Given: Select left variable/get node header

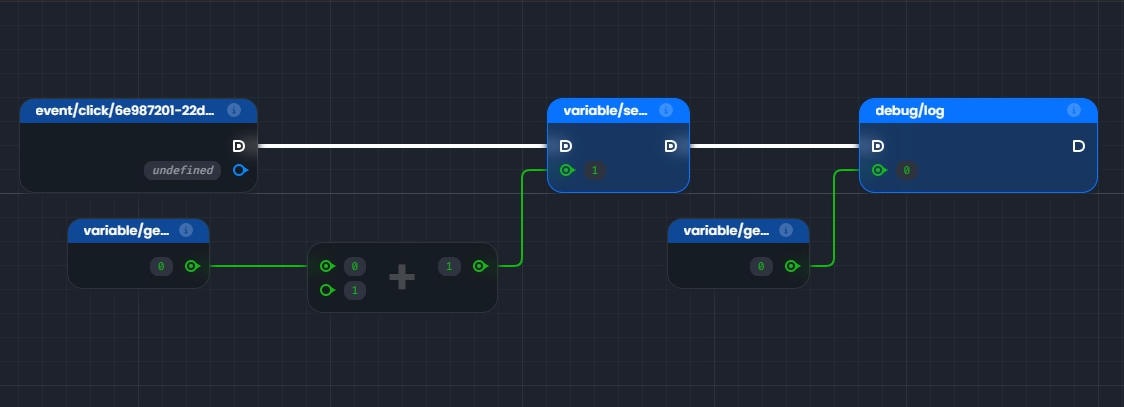Looking at the screenshot, I should pos(138,231).
